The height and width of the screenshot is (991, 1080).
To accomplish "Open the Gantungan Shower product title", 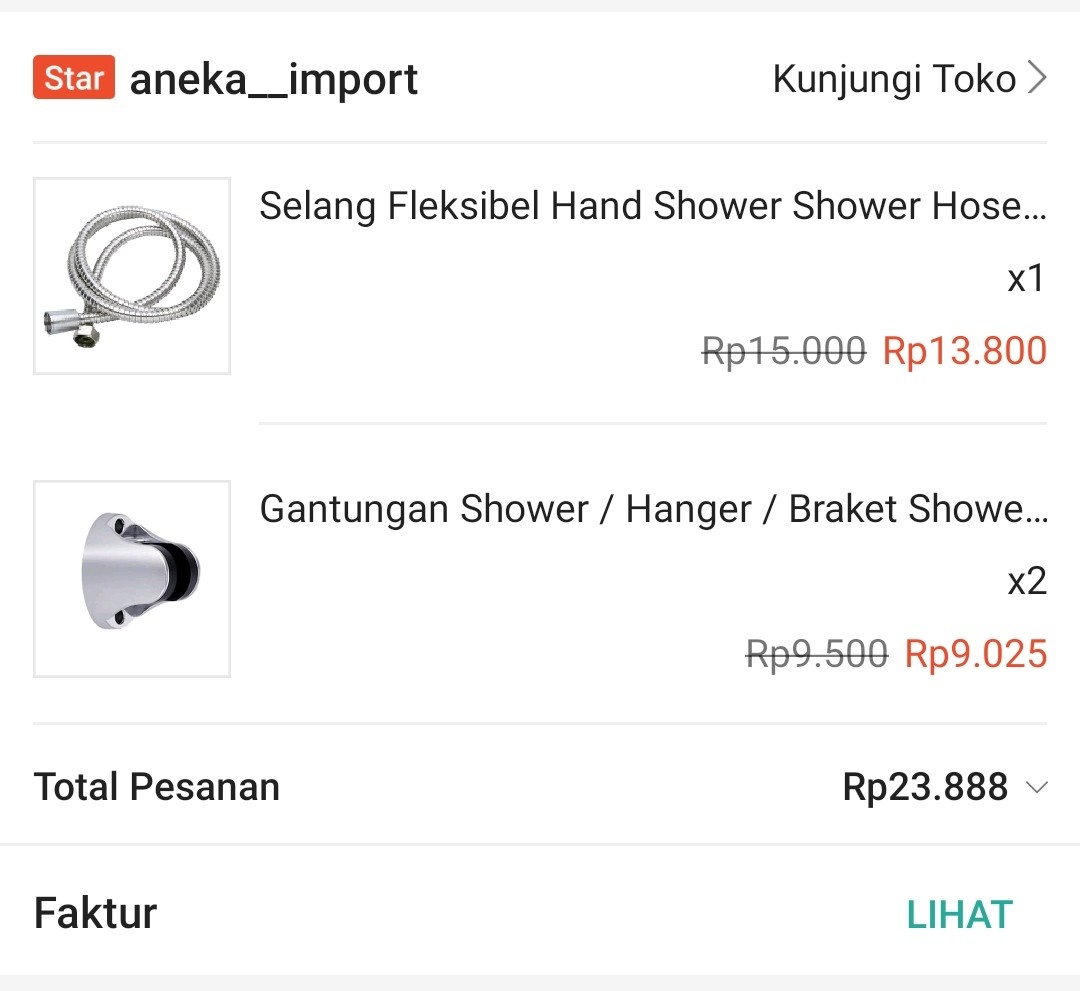I will click(x=650, y=509).
